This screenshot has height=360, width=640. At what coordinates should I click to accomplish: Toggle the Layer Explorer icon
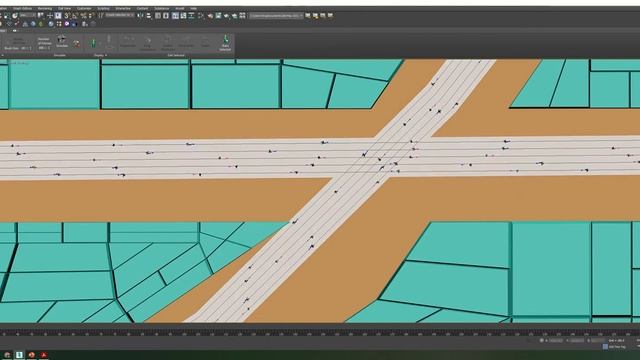(x=166, y=16)
